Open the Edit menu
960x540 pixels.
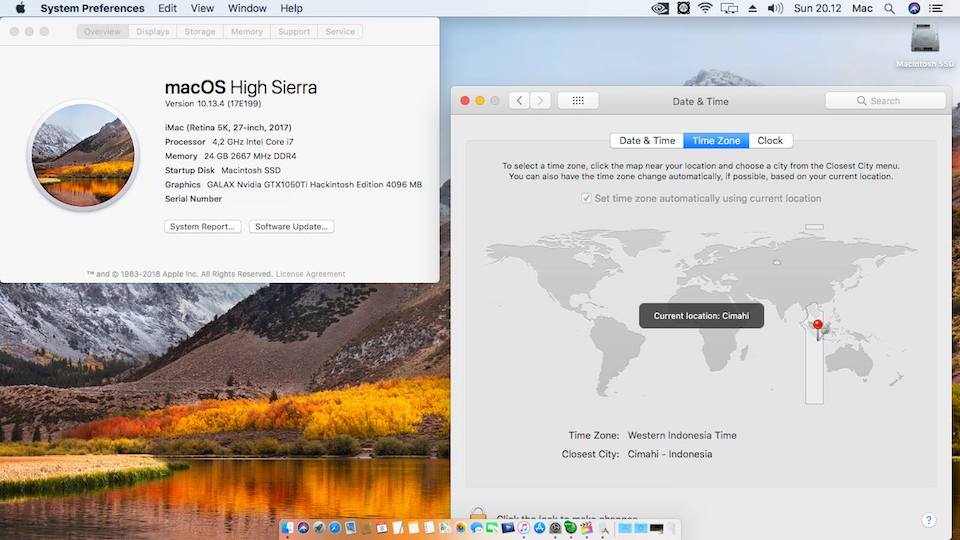tap(167, 8)
